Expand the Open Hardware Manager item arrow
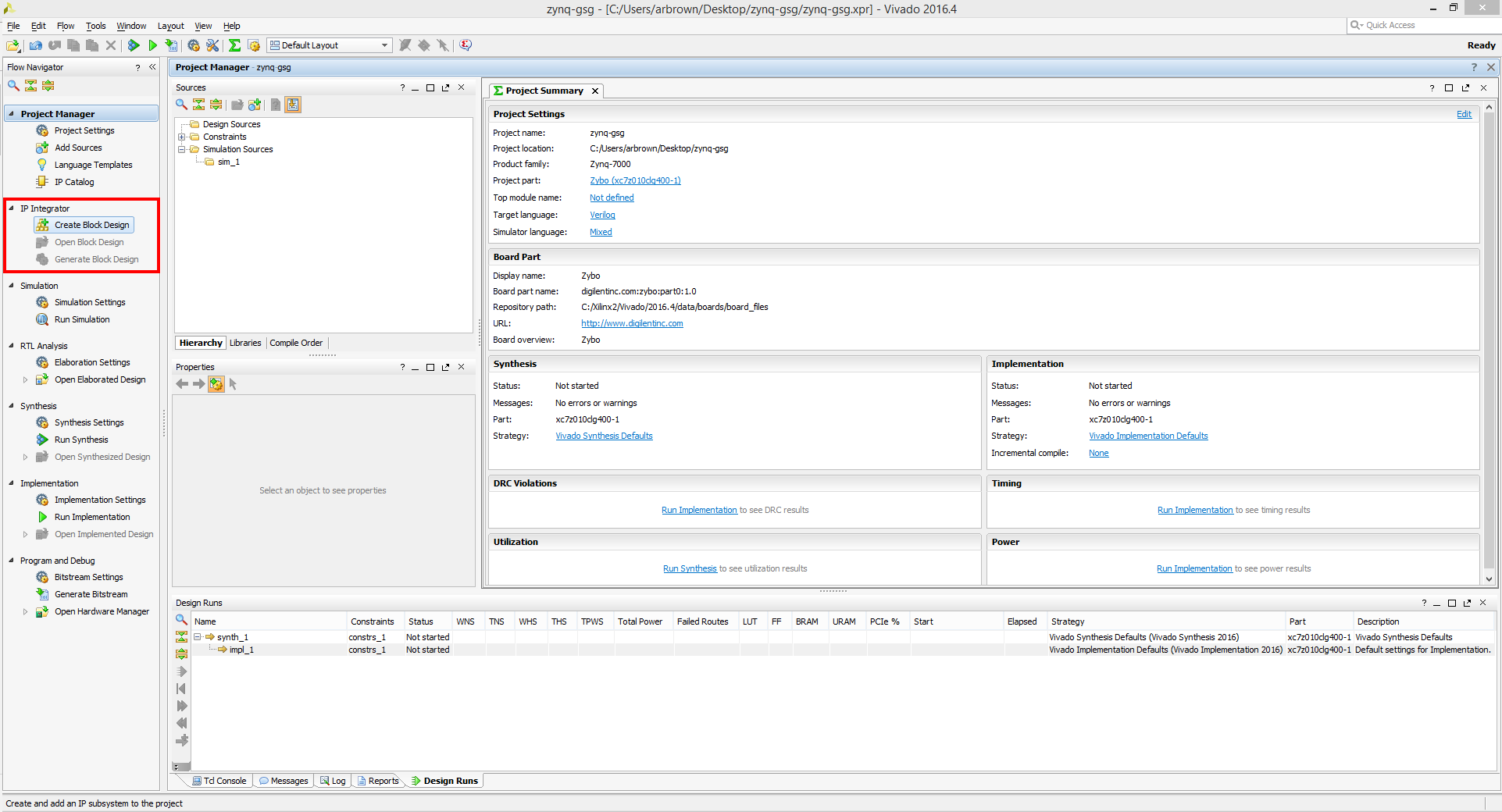This screenshot has width=1502, height=812. 25,612
